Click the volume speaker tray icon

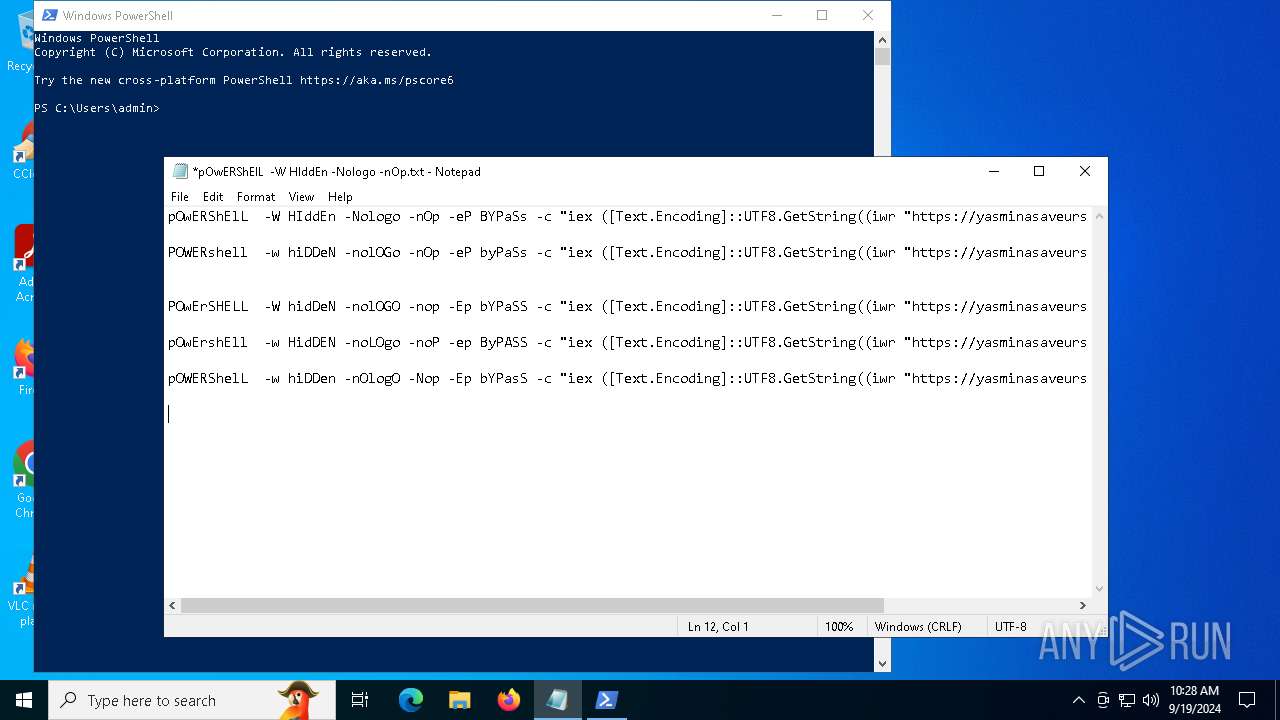click(1151, 700)
